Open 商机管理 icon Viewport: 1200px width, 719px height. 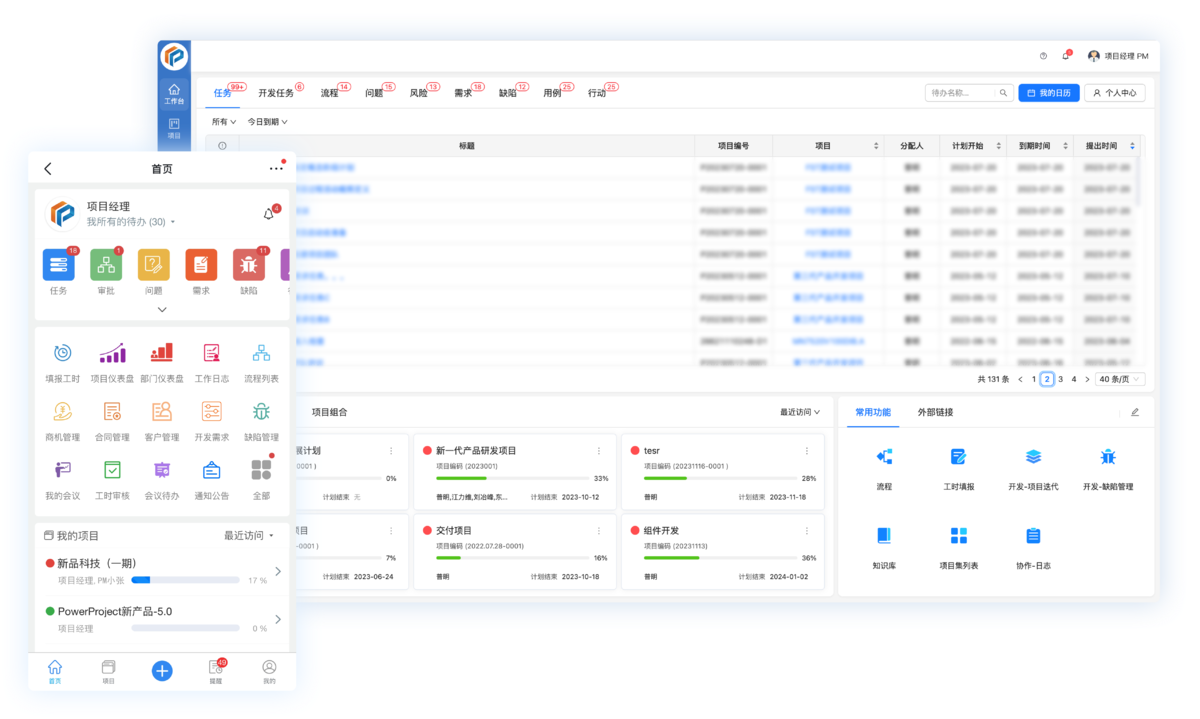pos(62,411)
